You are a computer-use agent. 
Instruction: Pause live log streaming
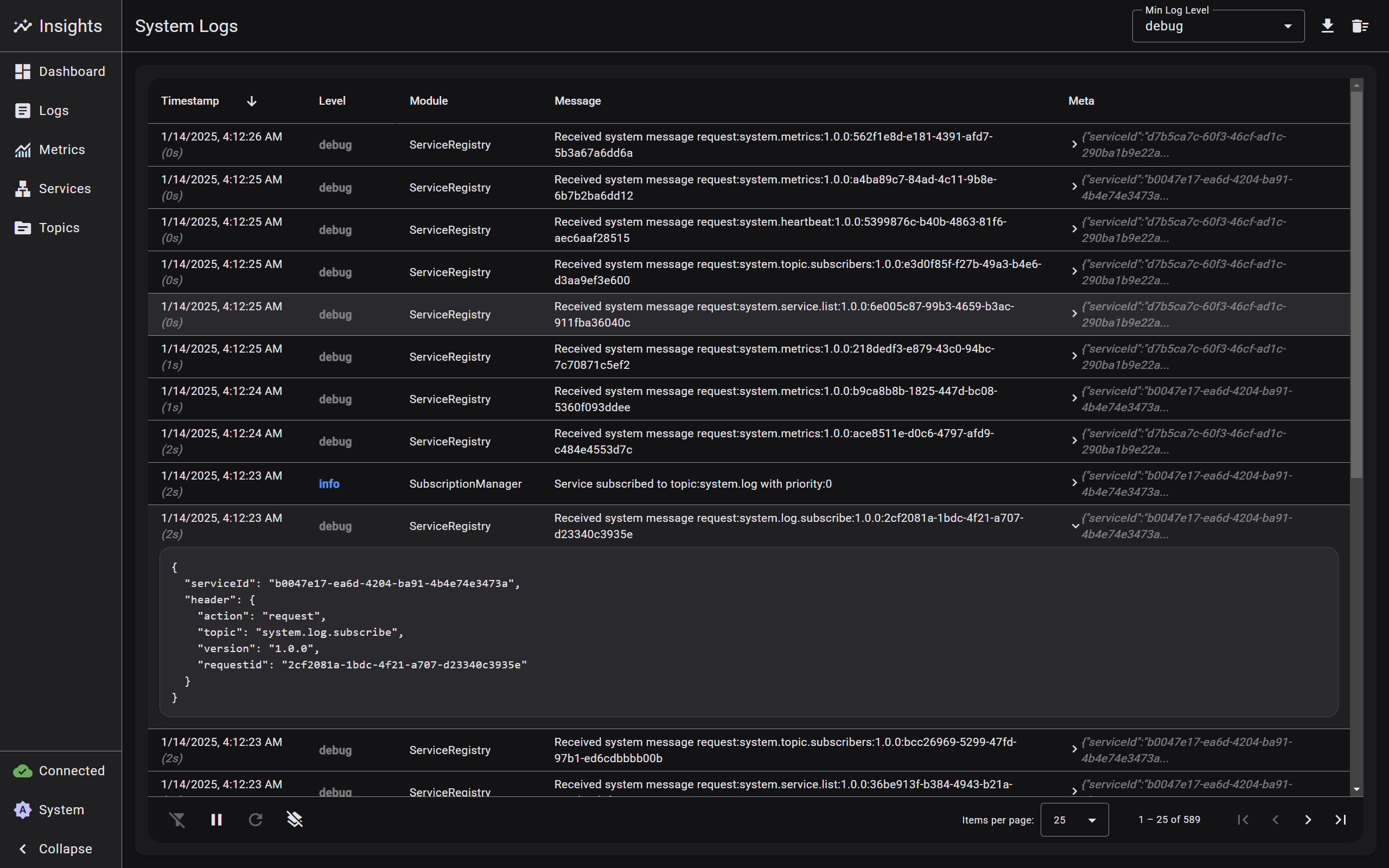click(x=216, y=820)
